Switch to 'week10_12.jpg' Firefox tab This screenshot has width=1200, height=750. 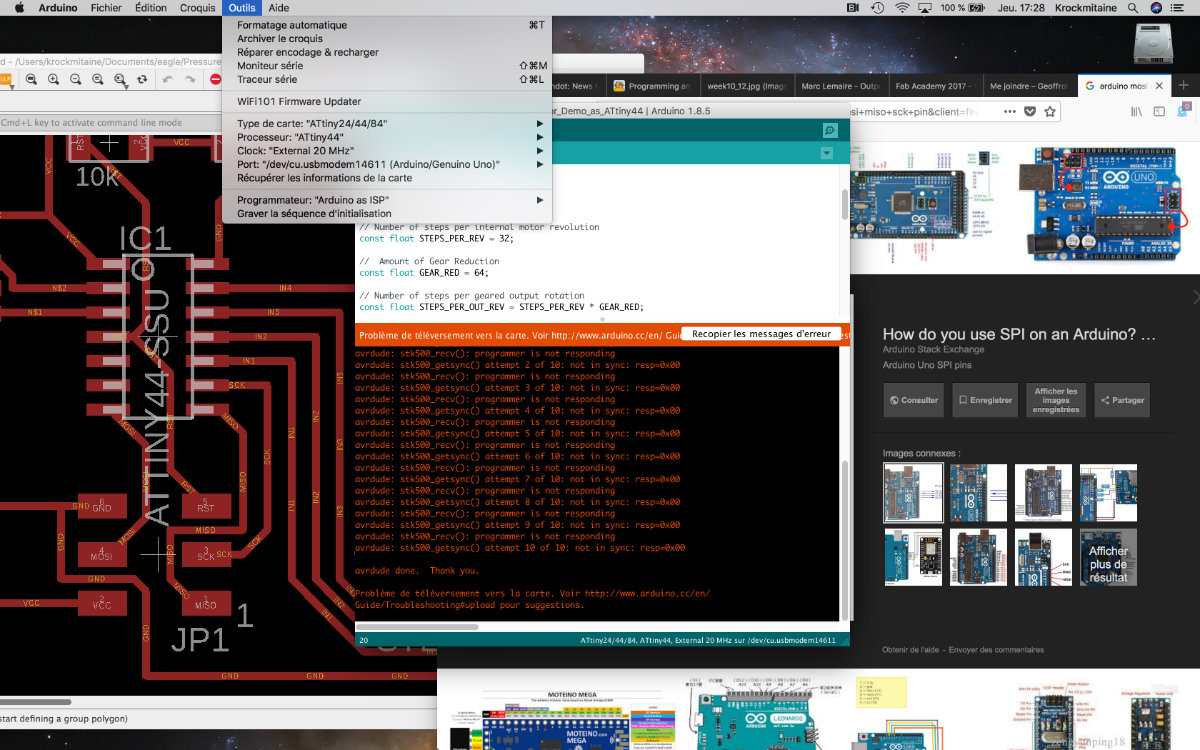pos(746,86)
